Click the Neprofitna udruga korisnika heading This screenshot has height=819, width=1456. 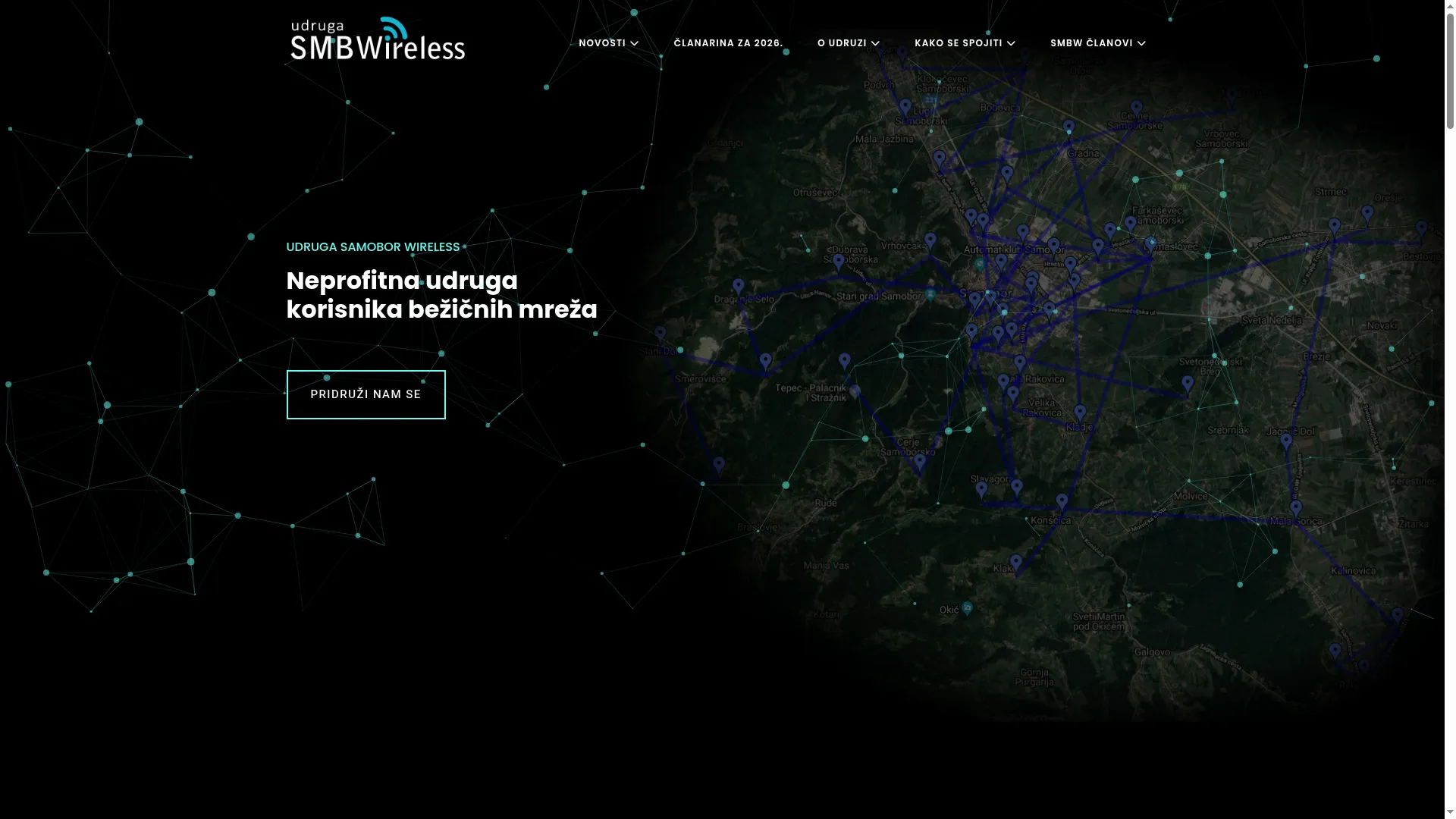441,295
